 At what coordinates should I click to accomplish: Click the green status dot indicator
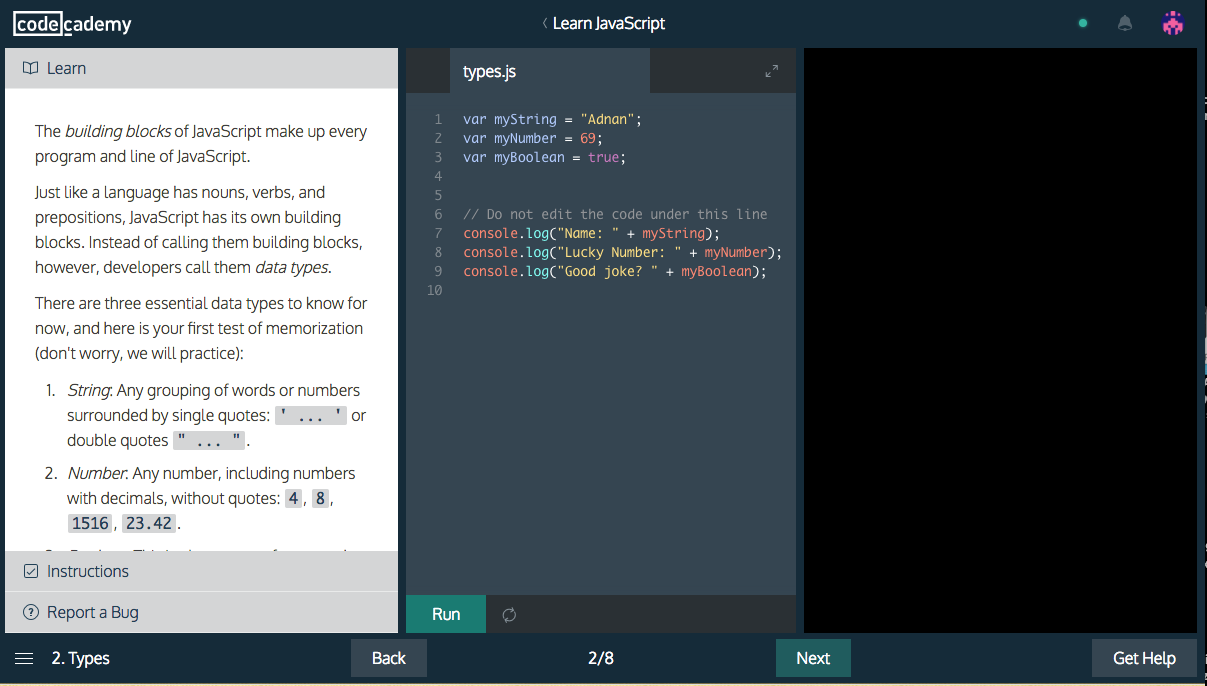1083,23
